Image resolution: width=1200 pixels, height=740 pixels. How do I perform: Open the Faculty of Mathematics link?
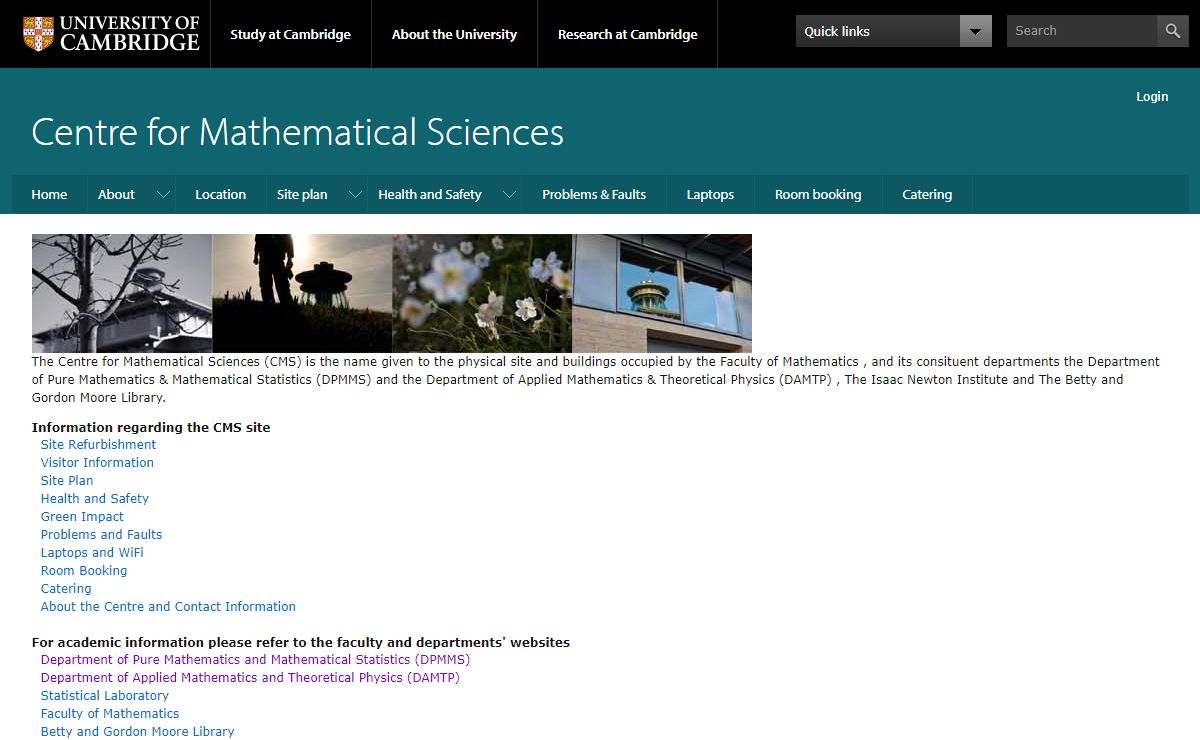[x=110, y=714]
